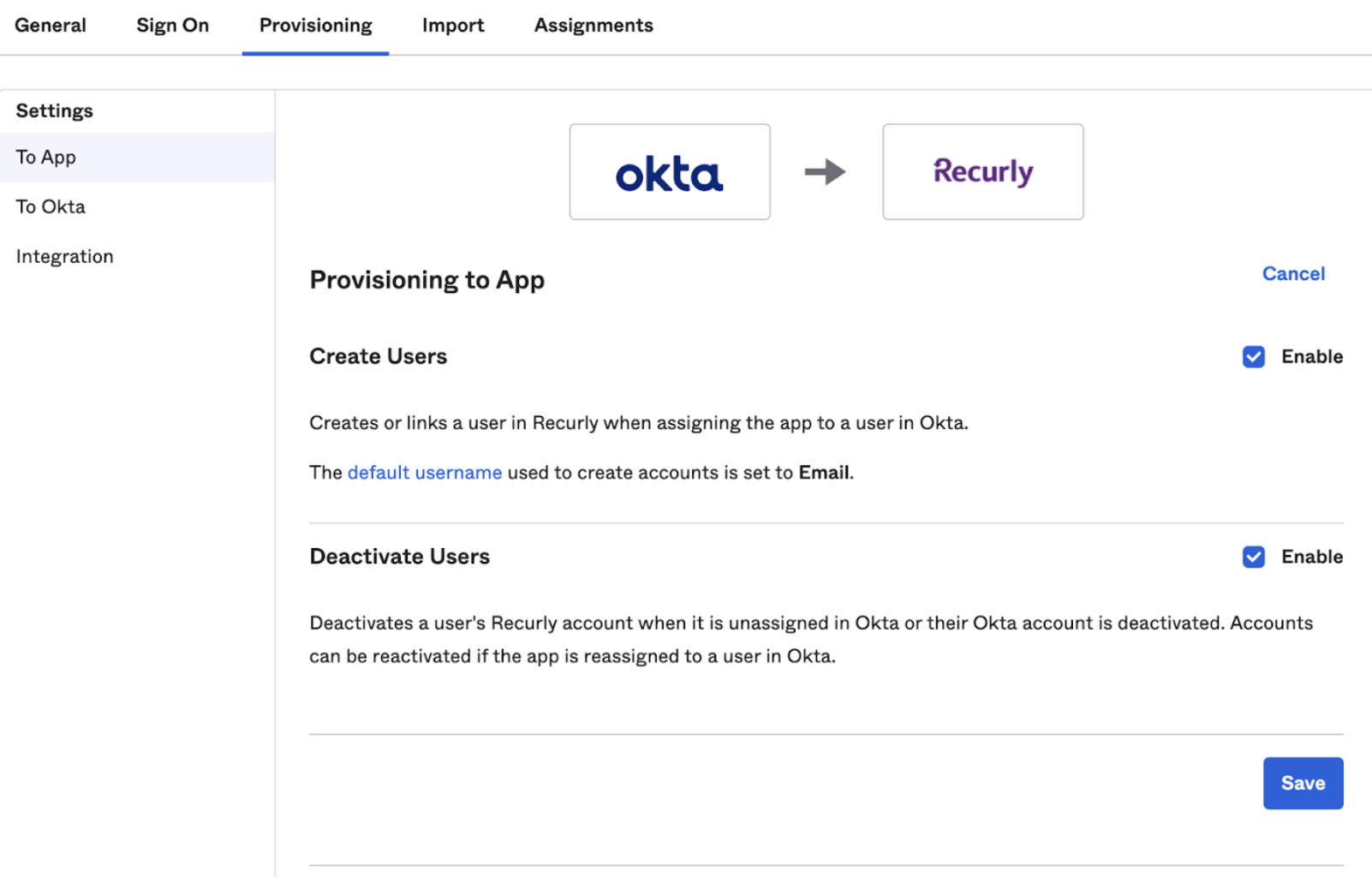Click the Settings sidebar heading
Image resolution: width=1372 pixels, height=877 pixels.
coord(55,111)
